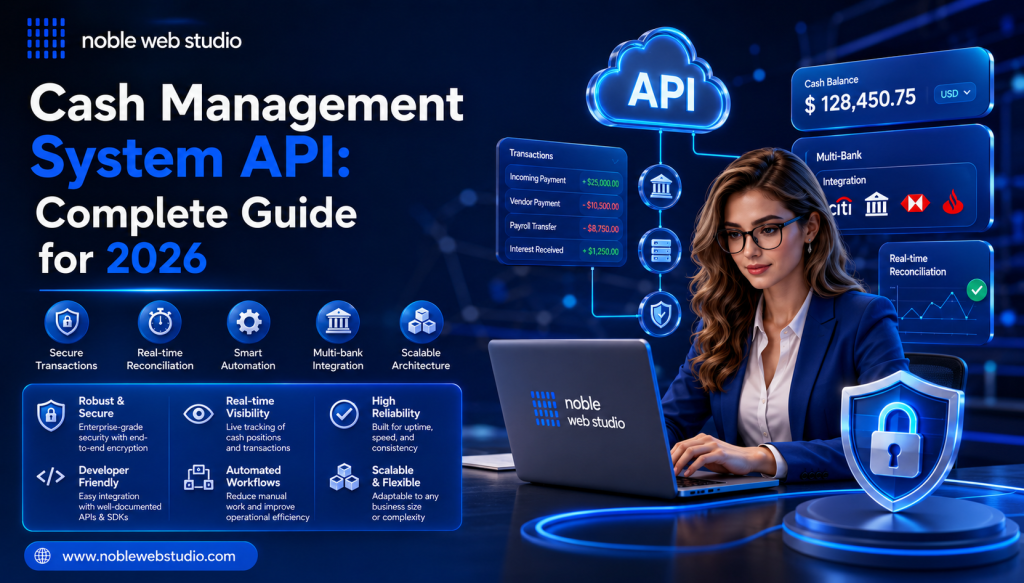Click 'Reduce manual work' description text
Viewport: 1024px width, 583px height.
268,507
